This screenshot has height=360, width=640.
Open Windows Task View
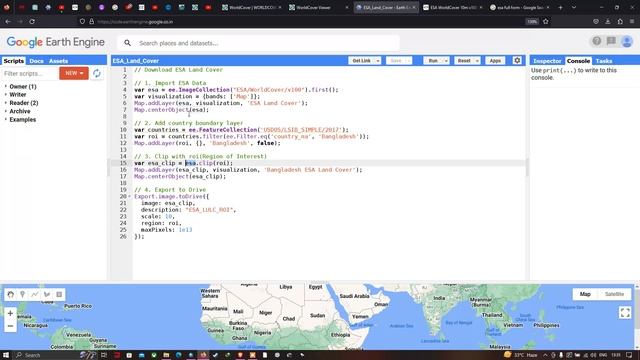tap(103, 355)
